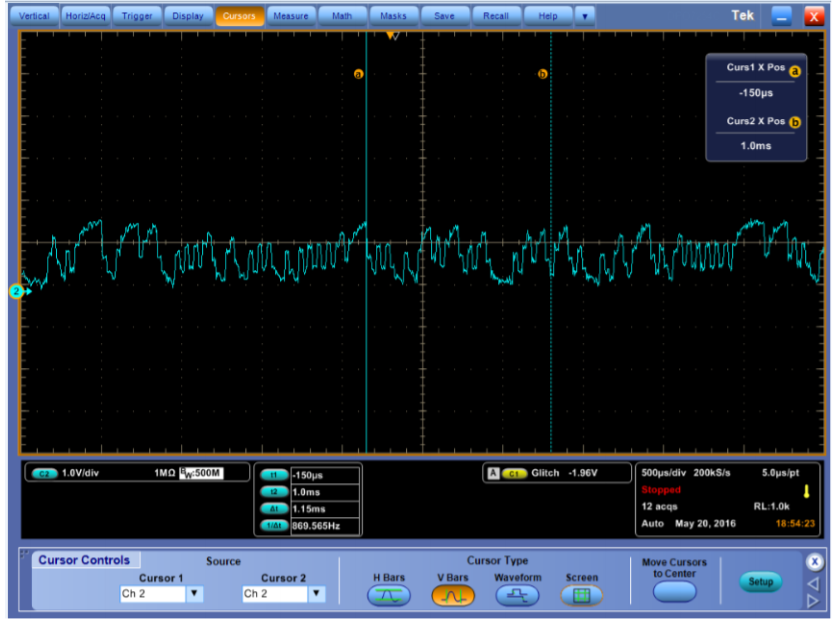Click the C2 channel badge

[x=44, y=473]
